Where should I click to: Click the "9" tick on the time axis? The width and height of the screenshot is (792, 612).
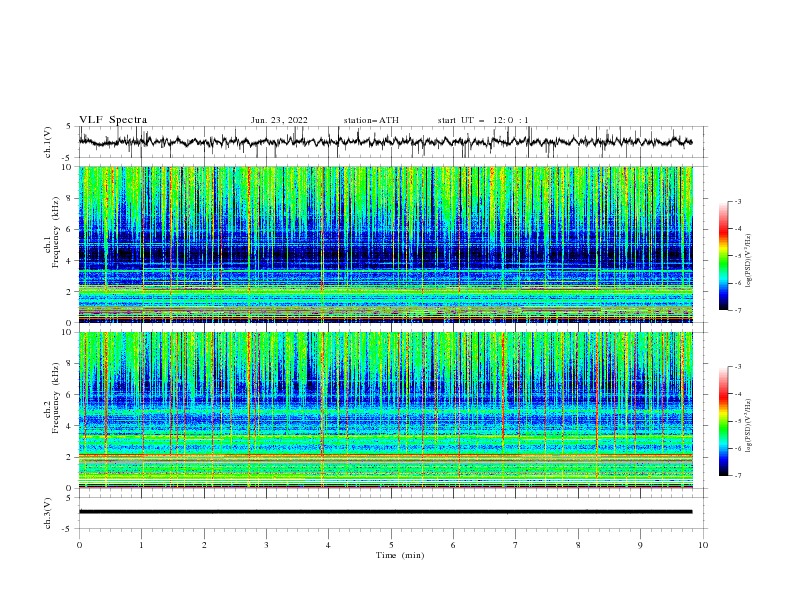click(x=640, y=545)
